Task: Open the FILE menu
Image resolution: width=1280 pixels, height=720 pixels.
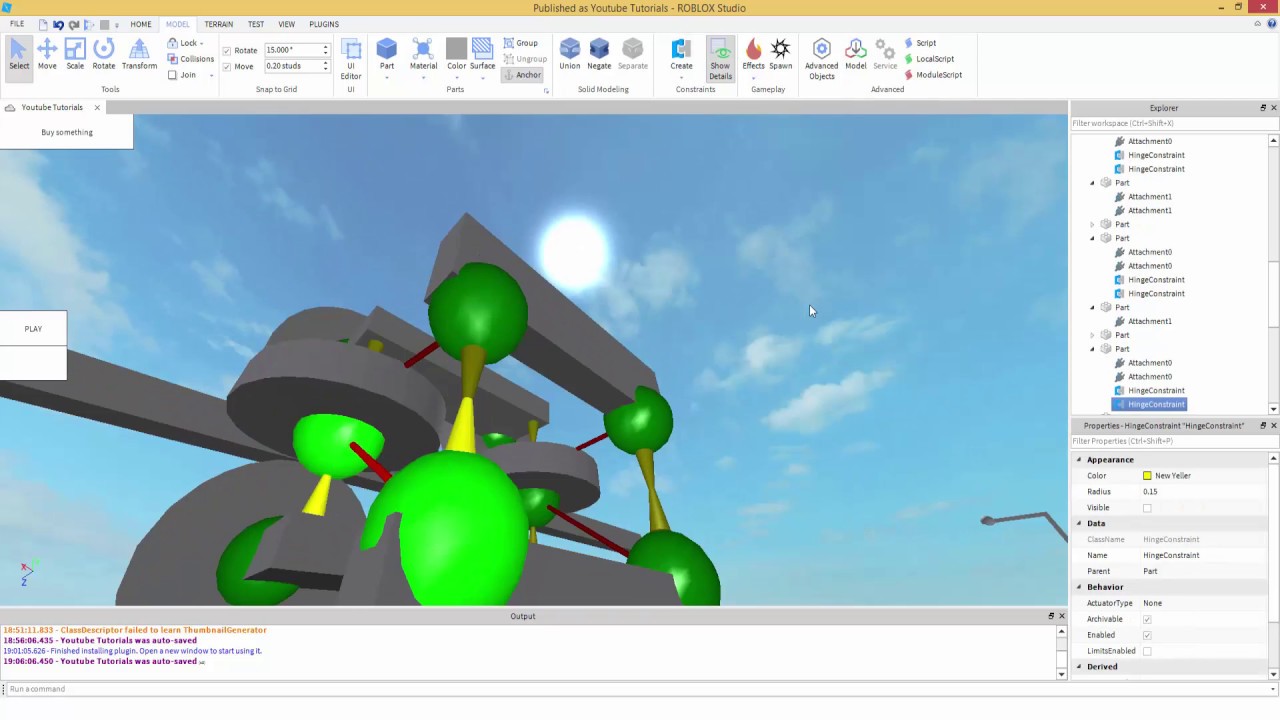Action: [17, 24]
